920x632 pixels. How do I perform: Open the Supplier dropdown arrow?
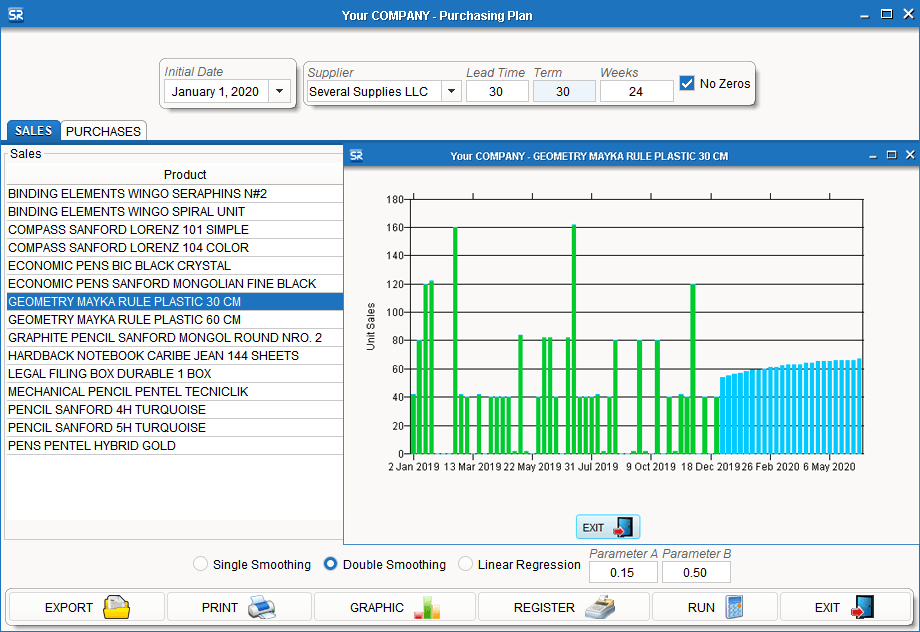[451, 92]
